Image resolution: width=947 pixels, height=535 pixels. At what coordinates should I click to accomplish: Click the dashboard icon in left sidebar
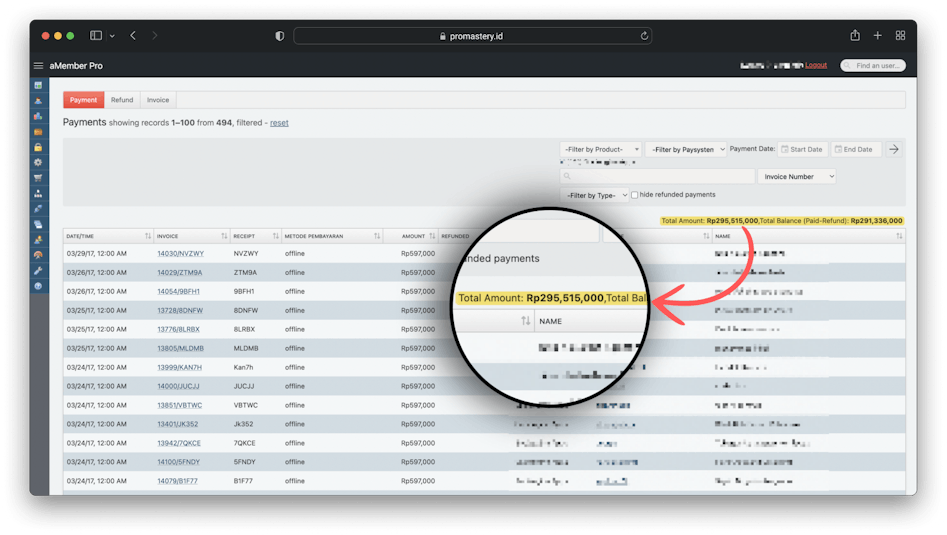coord(38,85)
